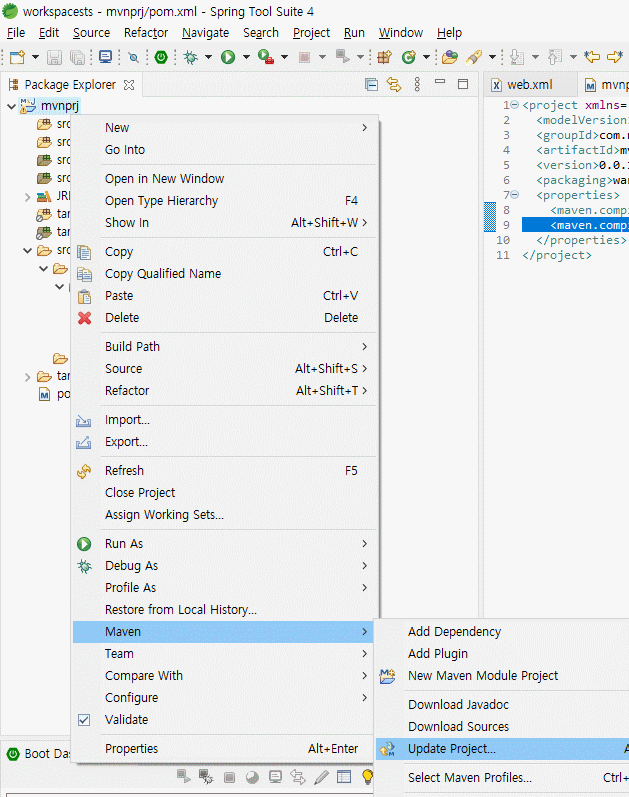
Task: Select Add Dependency in Maven submenu
Action: (502, 632)
